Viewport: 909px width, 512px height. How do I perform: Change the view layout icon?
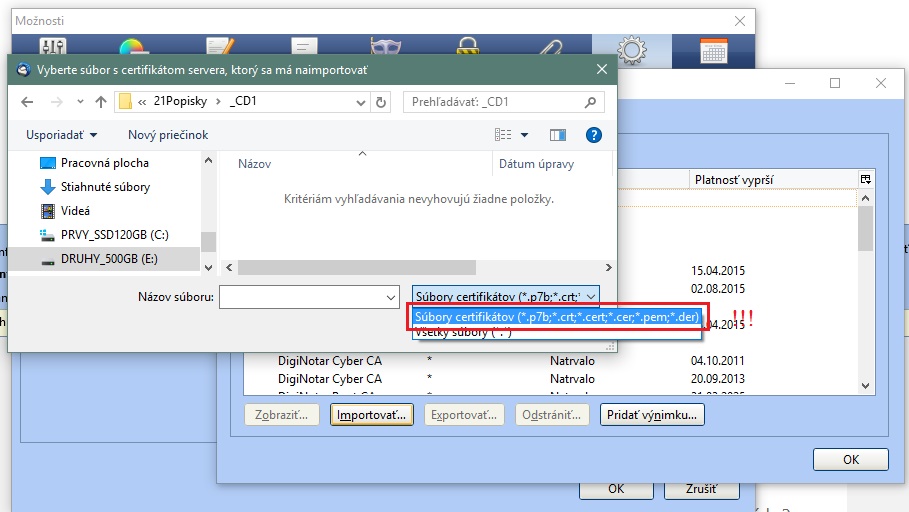[503, 135]
